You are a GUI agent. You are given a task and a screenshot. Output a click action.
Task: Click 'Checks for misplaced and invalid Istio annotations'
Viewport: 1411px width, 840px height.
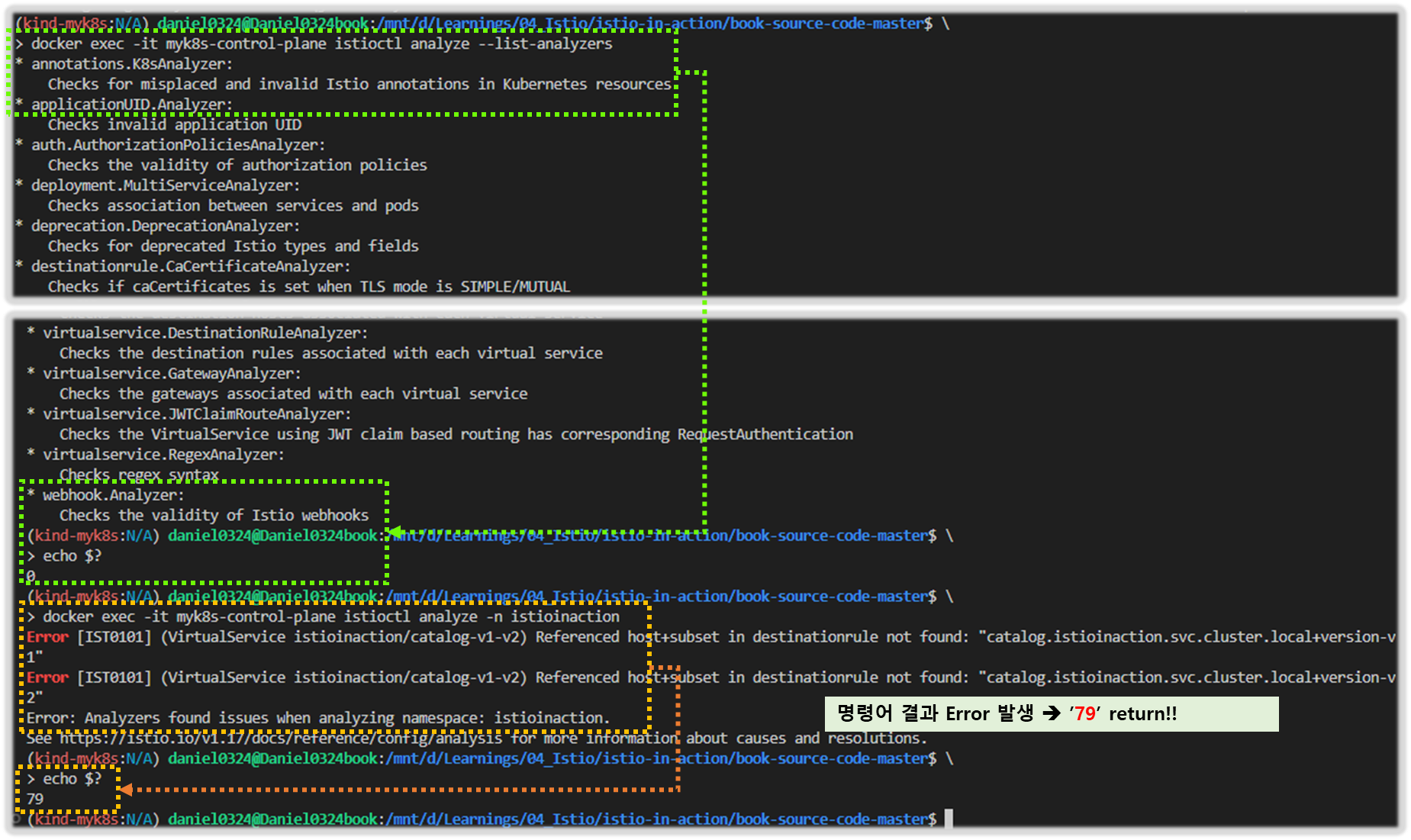[x=359, y=84]
